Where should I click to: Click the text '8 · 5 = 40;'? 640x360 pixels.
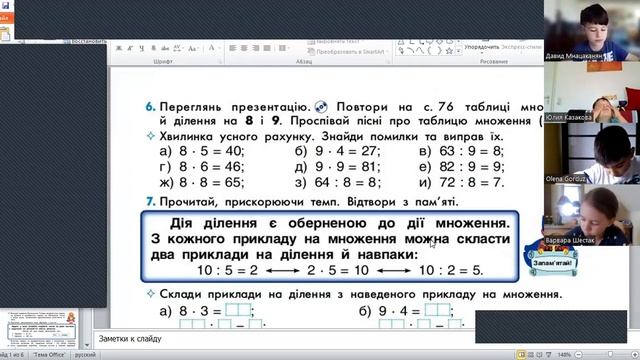click(212, 151)
